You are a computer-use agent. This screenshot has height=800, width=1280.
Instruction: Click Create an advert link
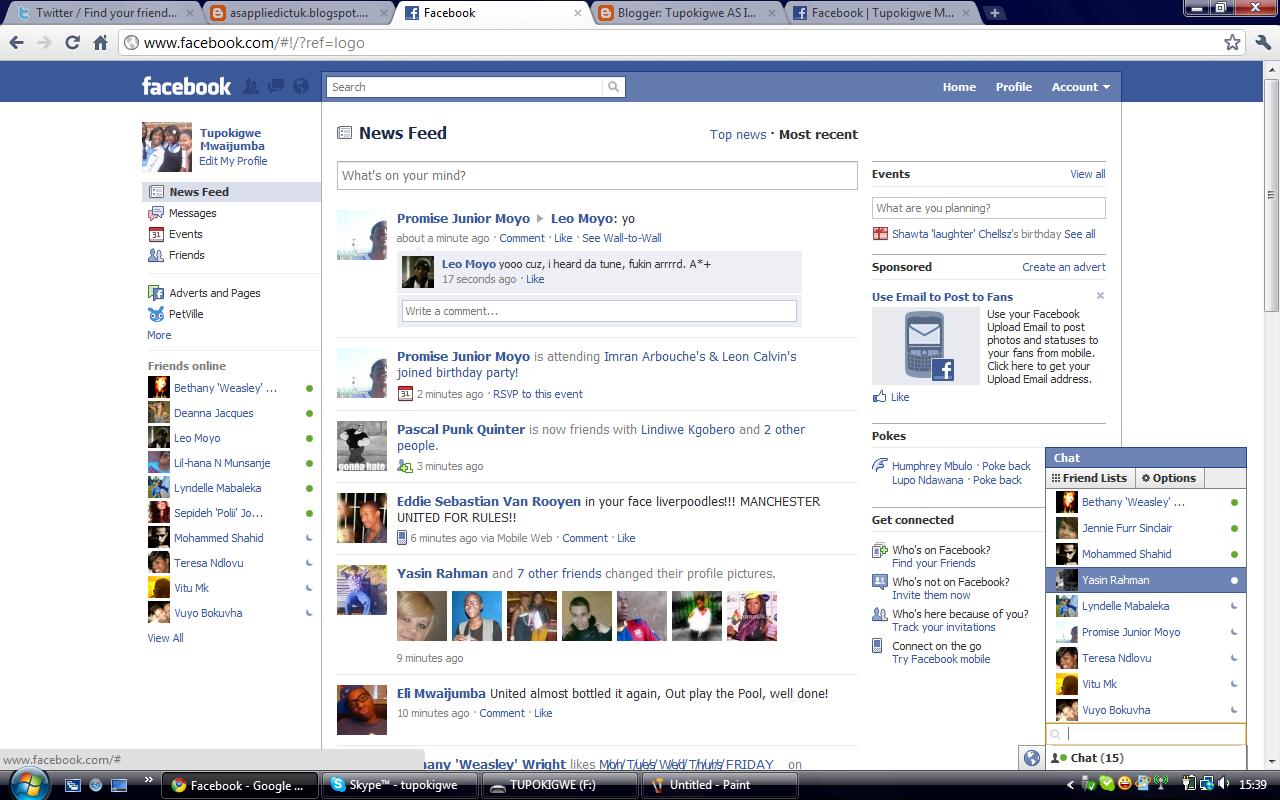click(x=1064, y=267)
